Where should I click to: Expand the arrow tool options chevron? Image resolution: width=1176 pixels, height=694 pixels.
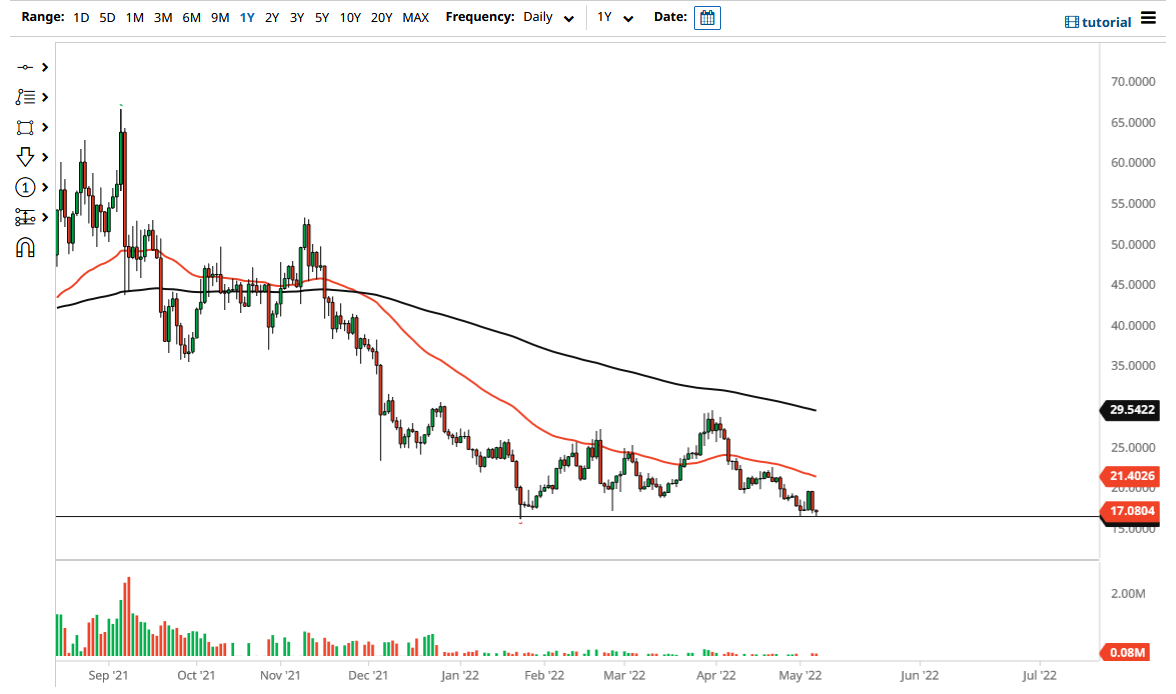point(43,157)
